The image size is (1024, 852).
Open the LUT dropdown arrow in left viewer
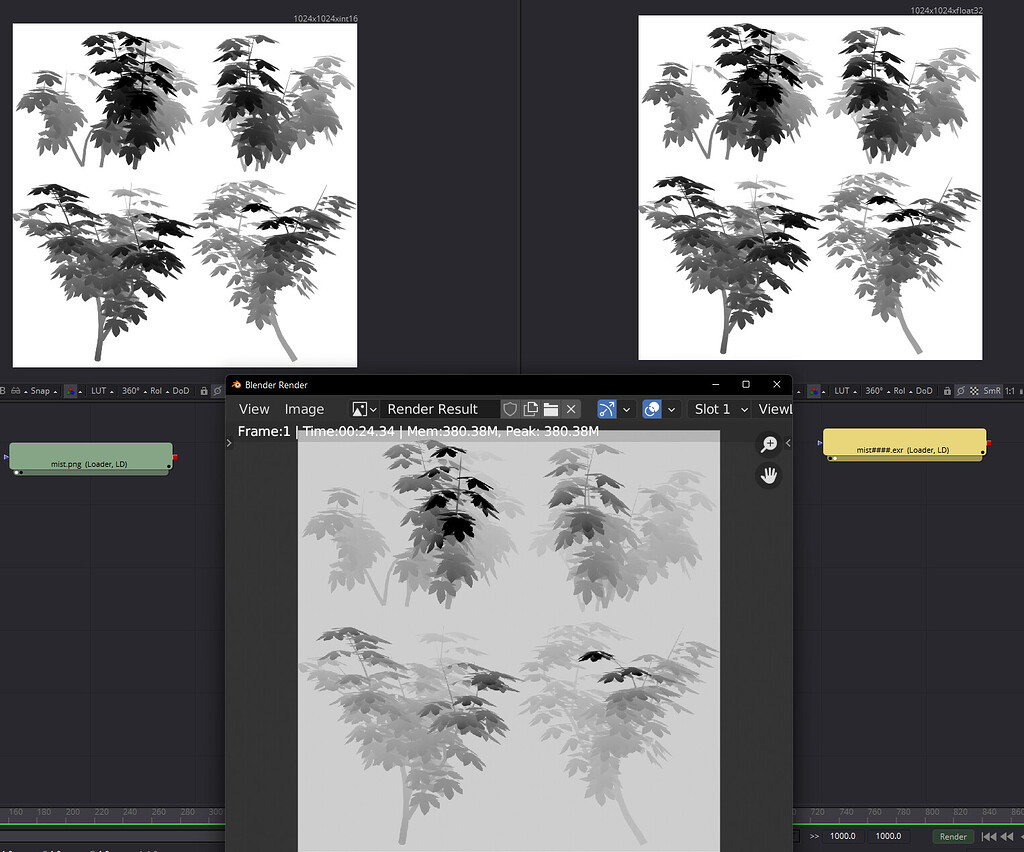pos(112,391)
